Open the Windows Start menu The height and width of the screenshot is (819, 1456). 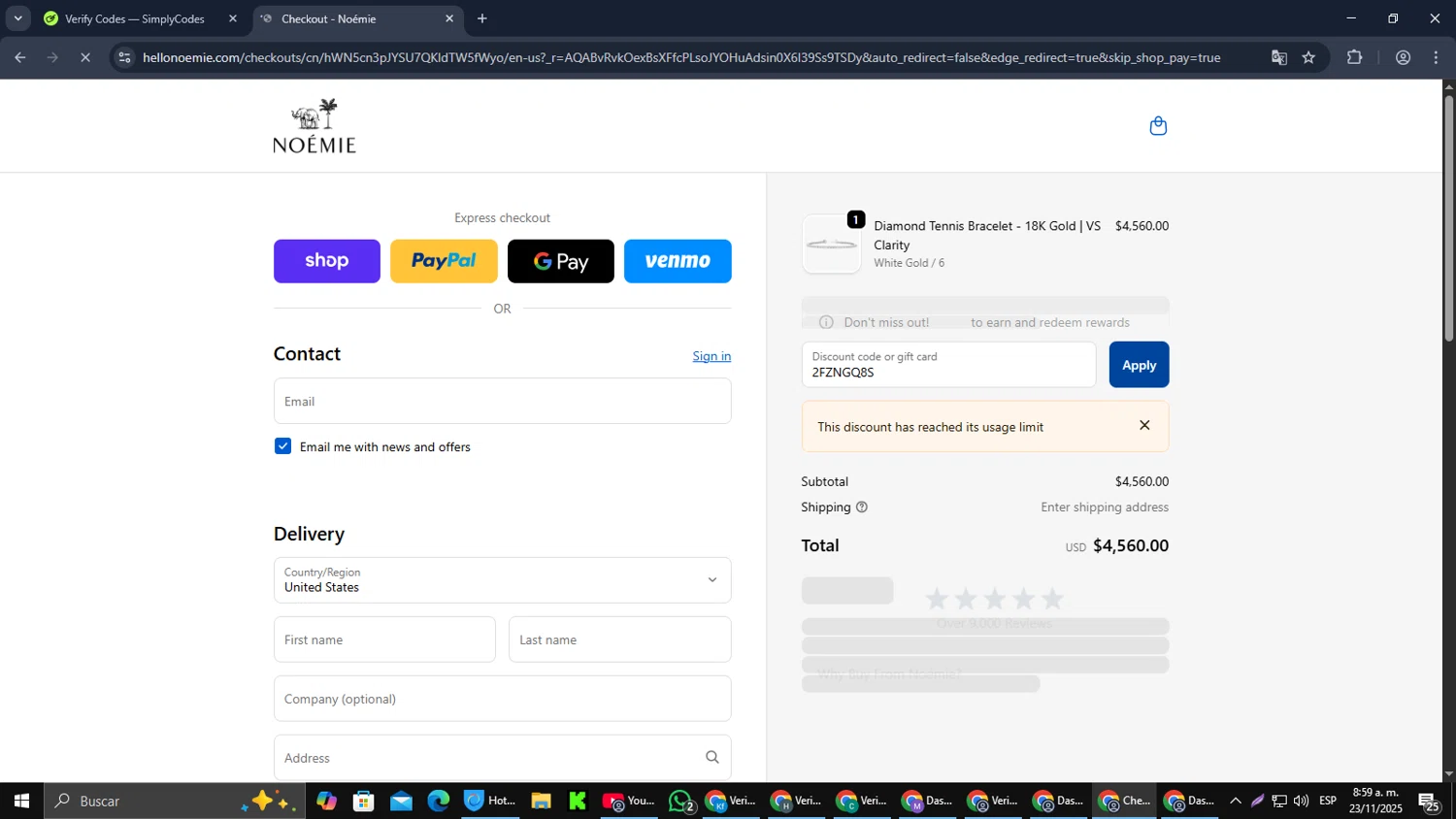[x=21, y=801]
